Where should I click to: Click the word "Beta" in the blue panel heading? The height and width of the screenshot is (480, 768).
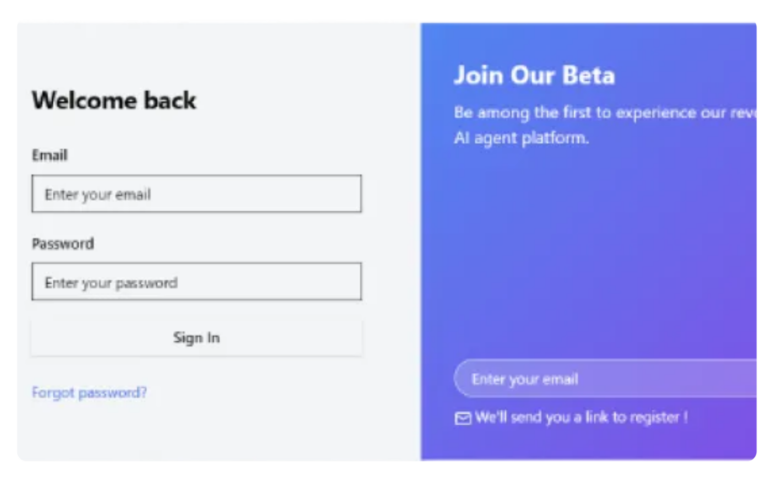[x=588, y=75]
